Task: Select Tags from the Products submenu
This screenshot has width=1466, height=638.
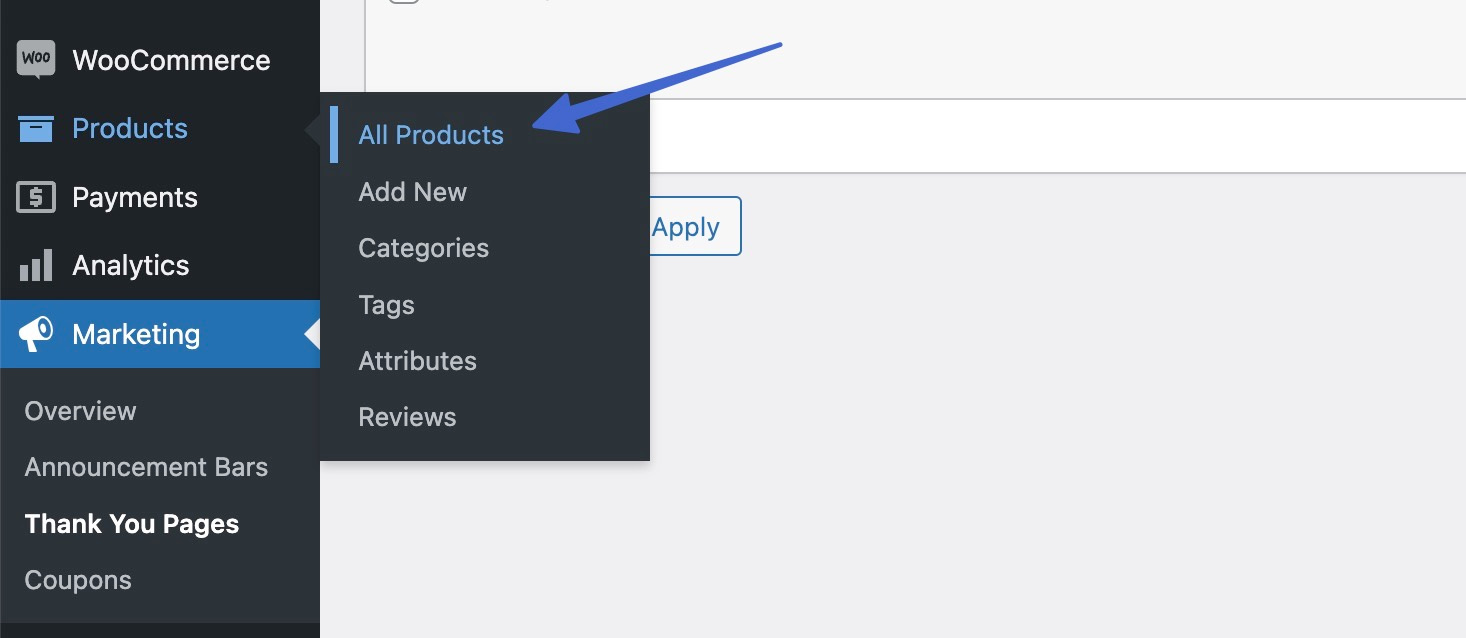Action: [x=387, y=305]
